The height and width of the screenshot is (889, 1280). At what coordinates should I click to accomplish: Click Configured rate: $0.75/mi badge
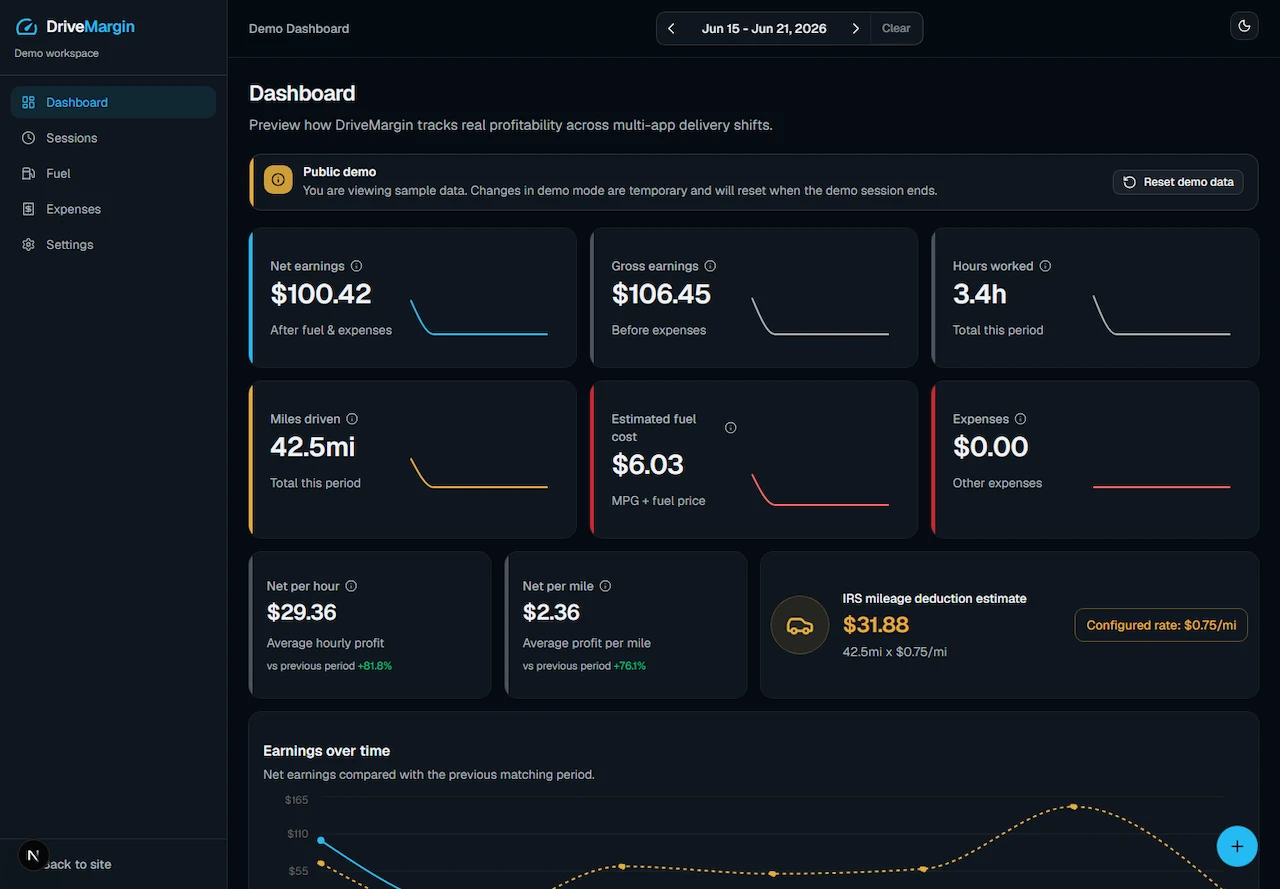(x=1161, y=625)
